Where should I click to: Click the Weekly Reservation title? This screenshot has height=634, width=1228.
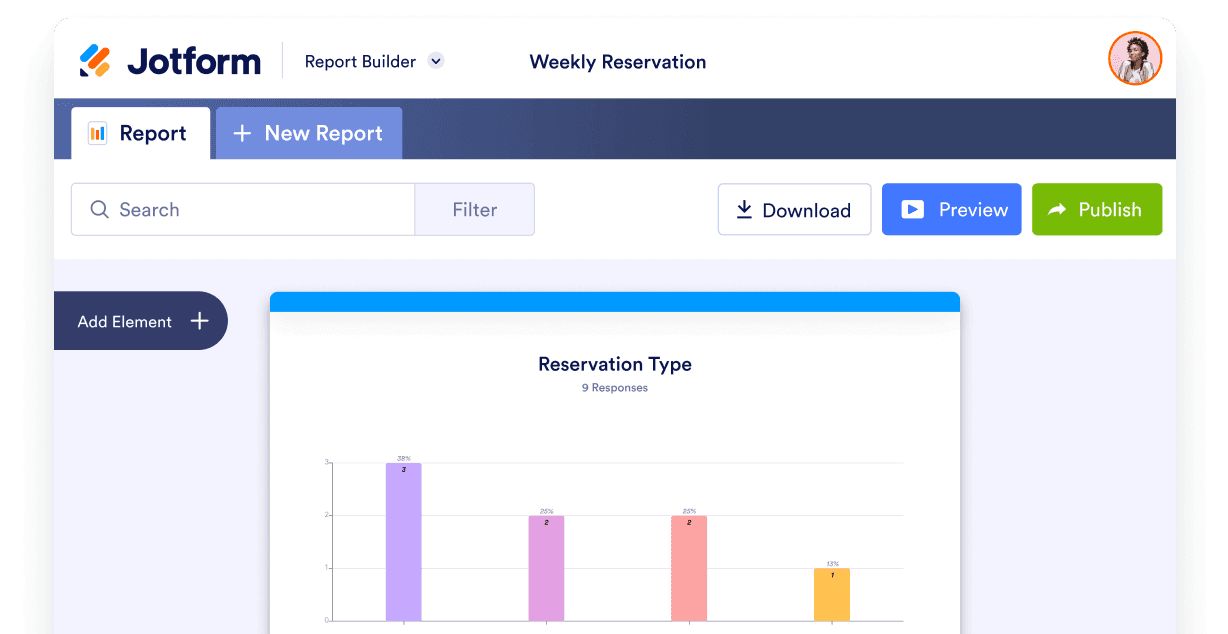617,61
